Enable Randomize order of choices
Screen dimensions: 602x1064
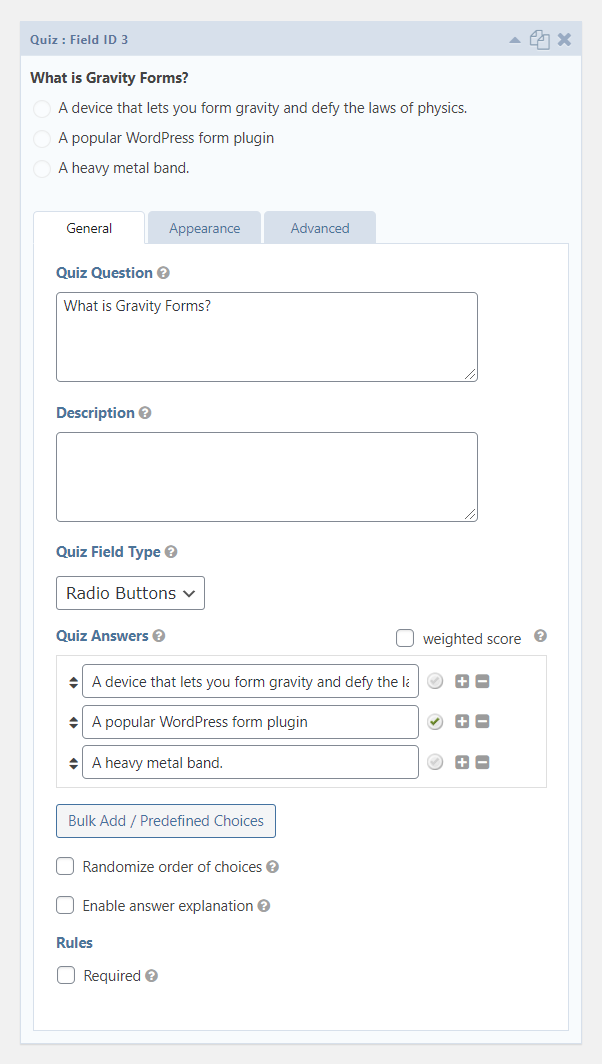click(65, 866)
